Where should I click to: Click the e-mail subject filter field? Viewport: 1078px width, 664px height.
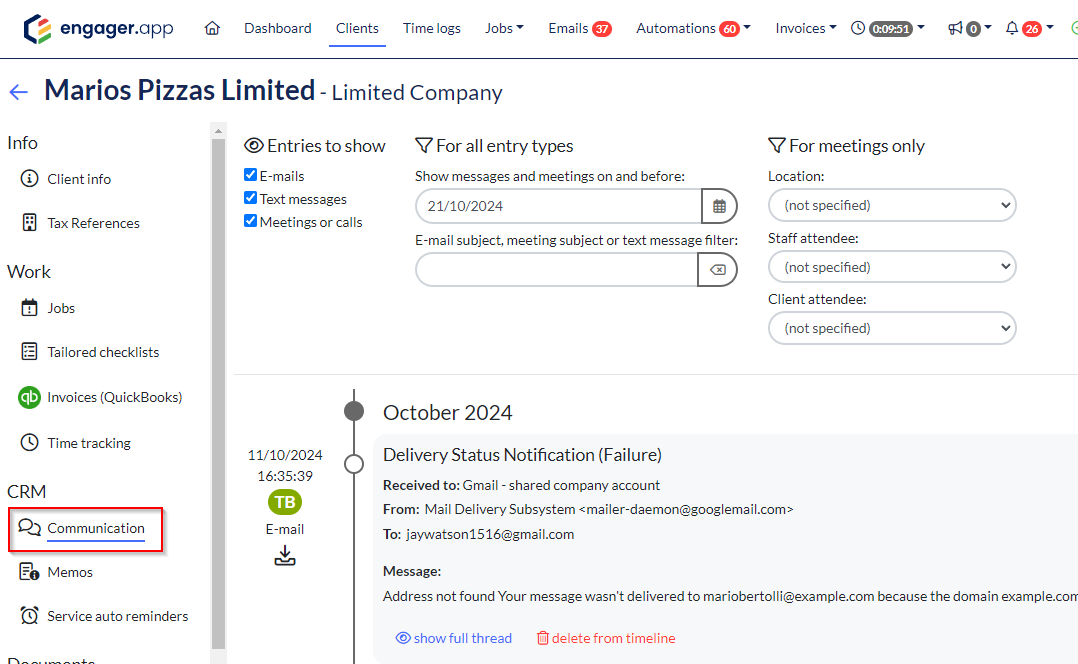557,269
